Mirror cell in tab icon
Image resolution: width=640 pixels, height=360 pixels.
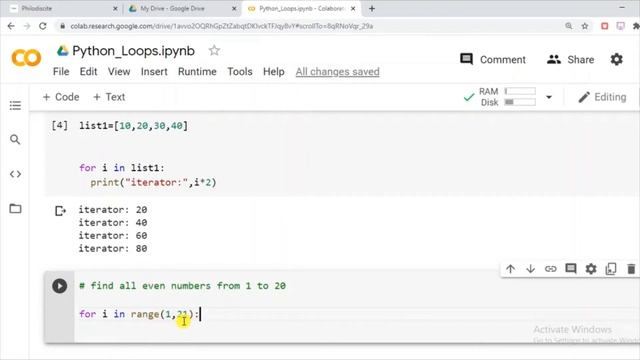tap(611, 269)
